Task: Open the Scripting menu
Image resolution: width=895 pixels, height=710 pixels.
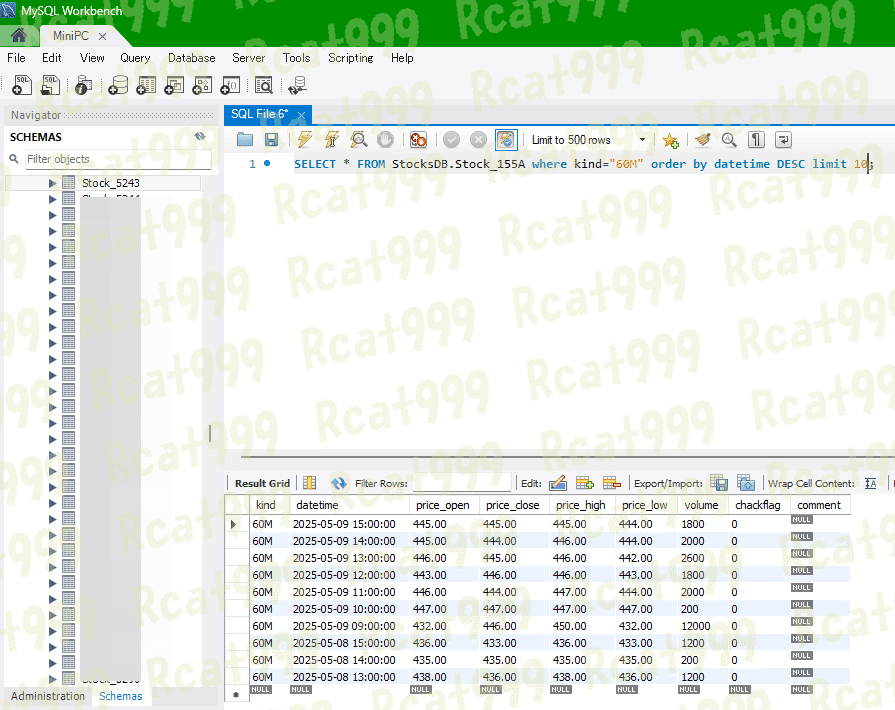Action: pos(350,58)
